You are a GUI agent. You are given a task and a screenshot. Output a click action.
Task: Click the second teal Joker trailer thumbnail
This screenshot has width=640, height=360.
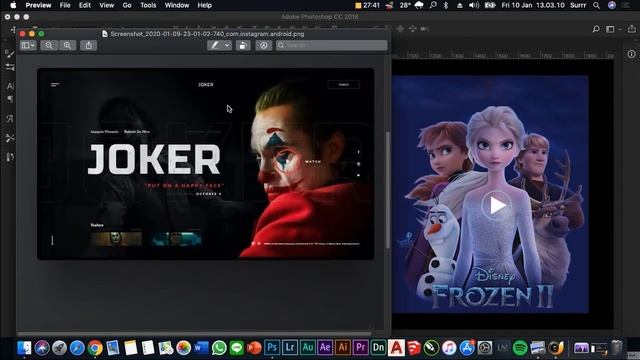176,238
